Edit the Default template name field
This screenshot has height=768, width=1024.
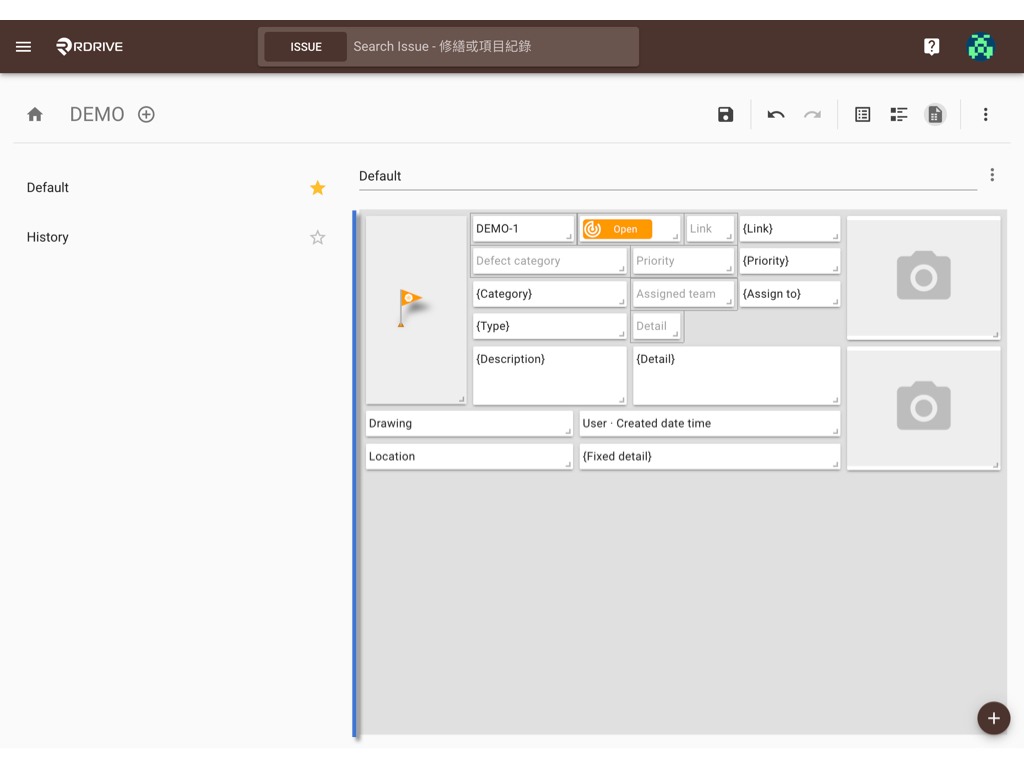pyautogui.click(x=667, y=176)
